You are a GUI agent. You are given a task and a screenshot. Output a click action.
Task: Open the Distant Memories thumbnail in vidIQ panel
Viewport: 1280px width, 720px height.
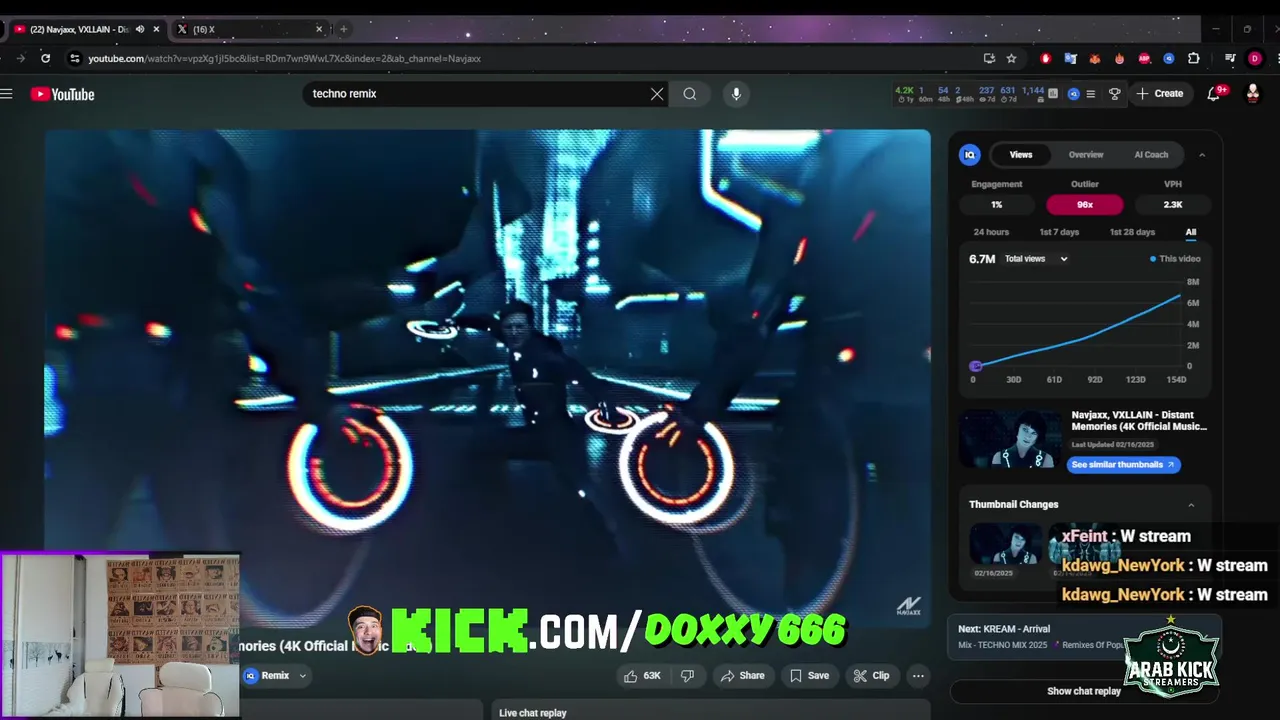pos(1011,440)
